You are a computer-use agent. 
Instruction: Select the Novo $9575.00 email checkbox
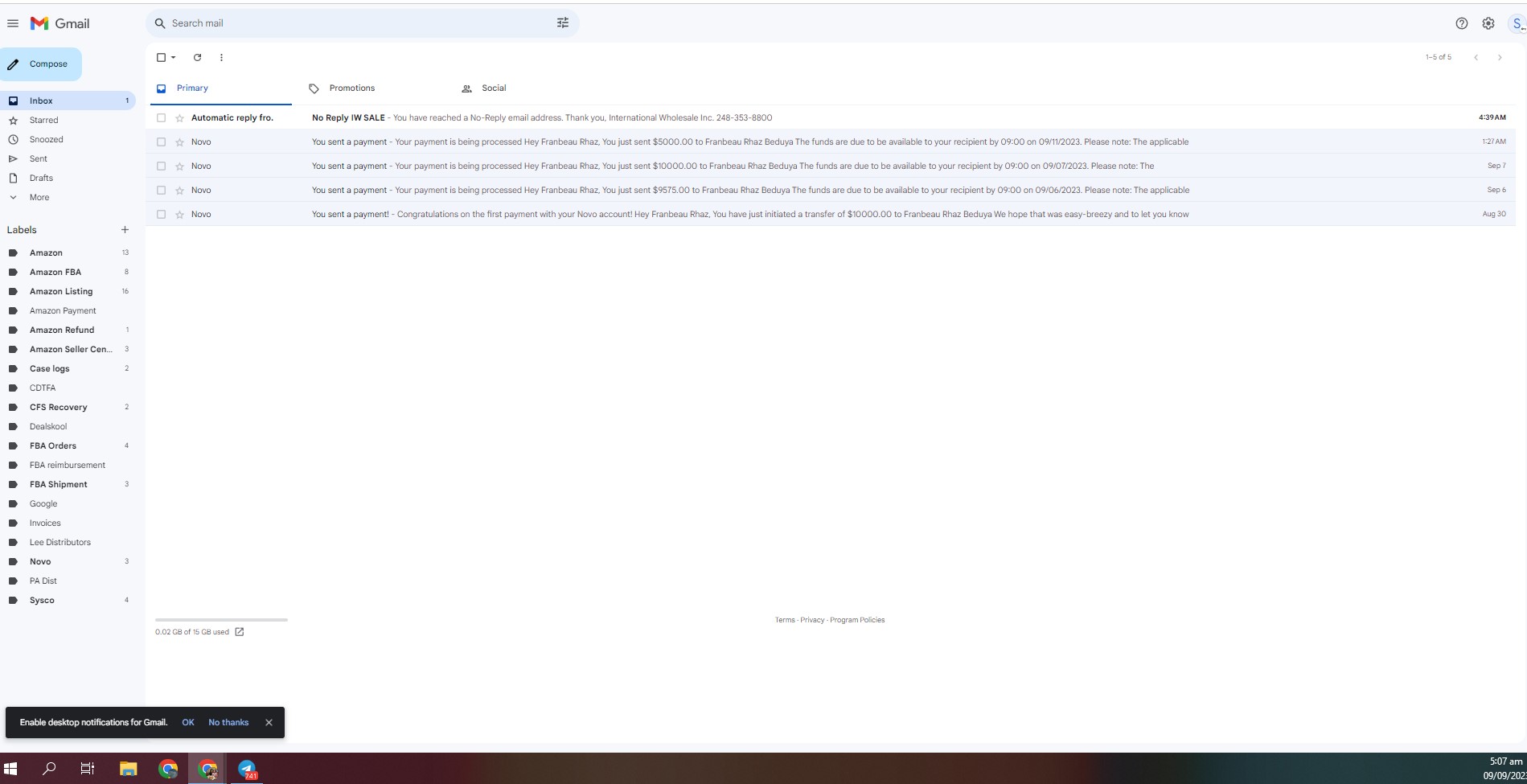[x=161, y=191]
